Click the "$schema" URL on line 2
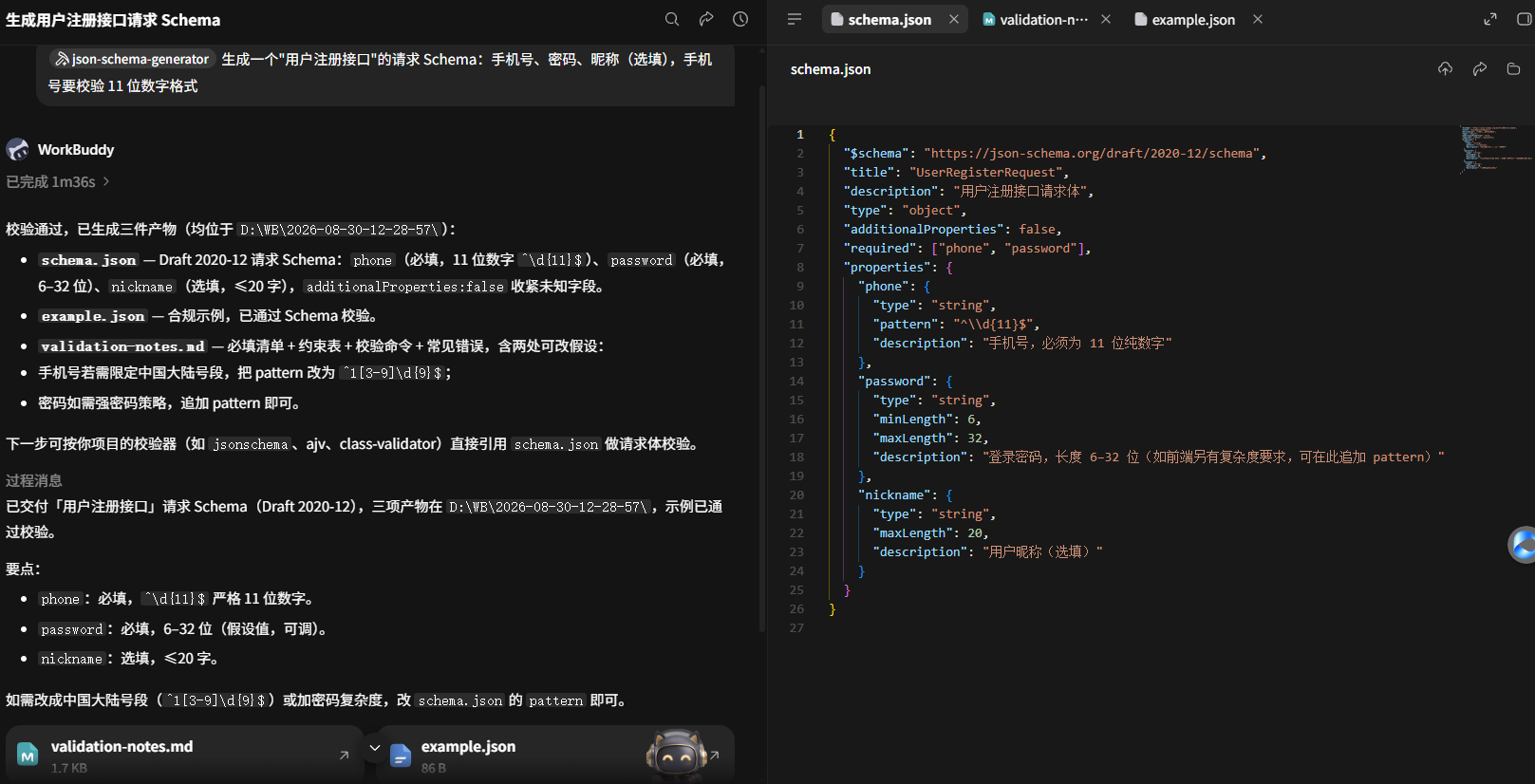The image size is (1535, 784). [x=1092, y=153]
